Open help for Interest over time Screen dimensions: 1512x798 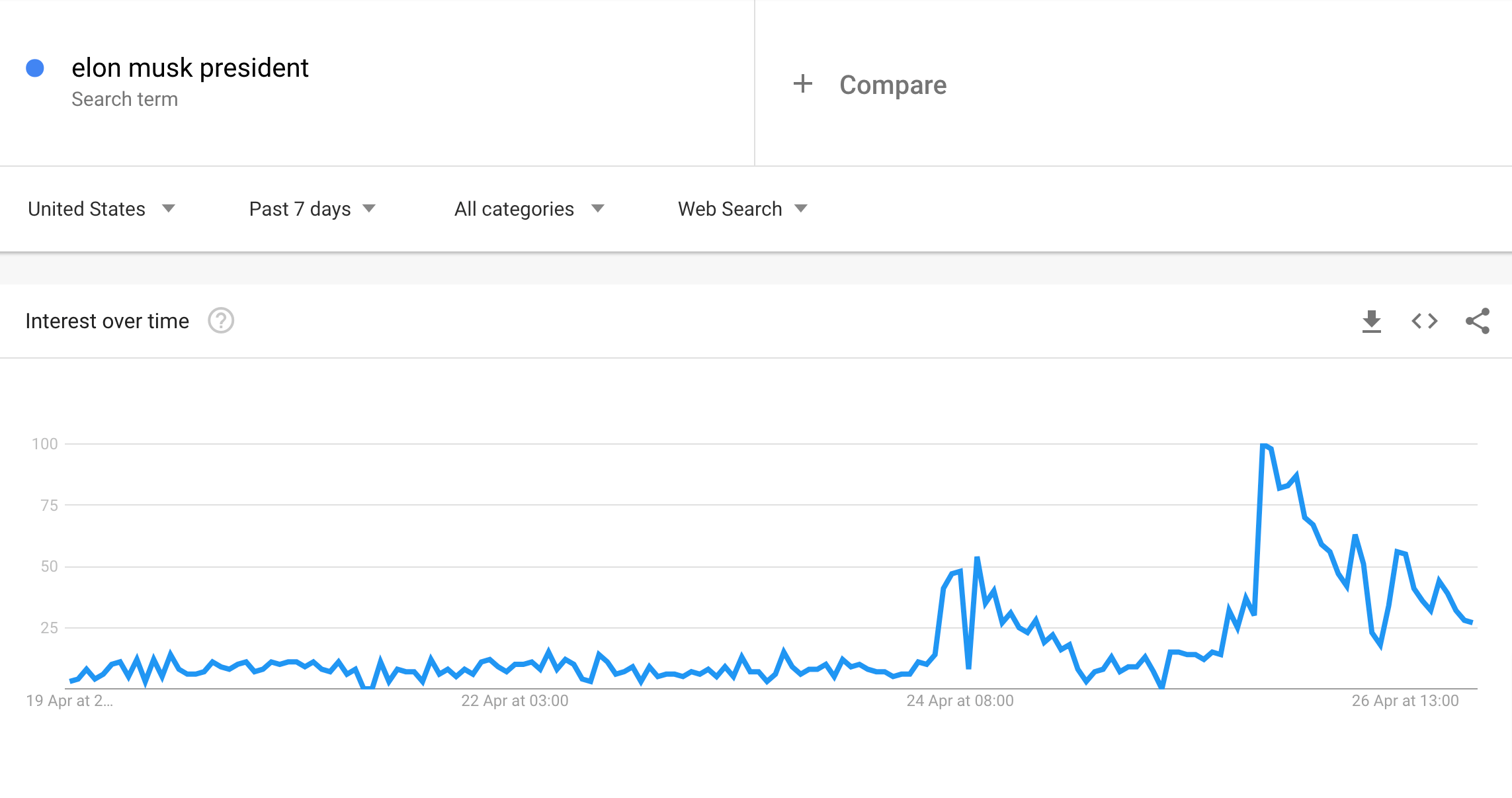(221, 321)
